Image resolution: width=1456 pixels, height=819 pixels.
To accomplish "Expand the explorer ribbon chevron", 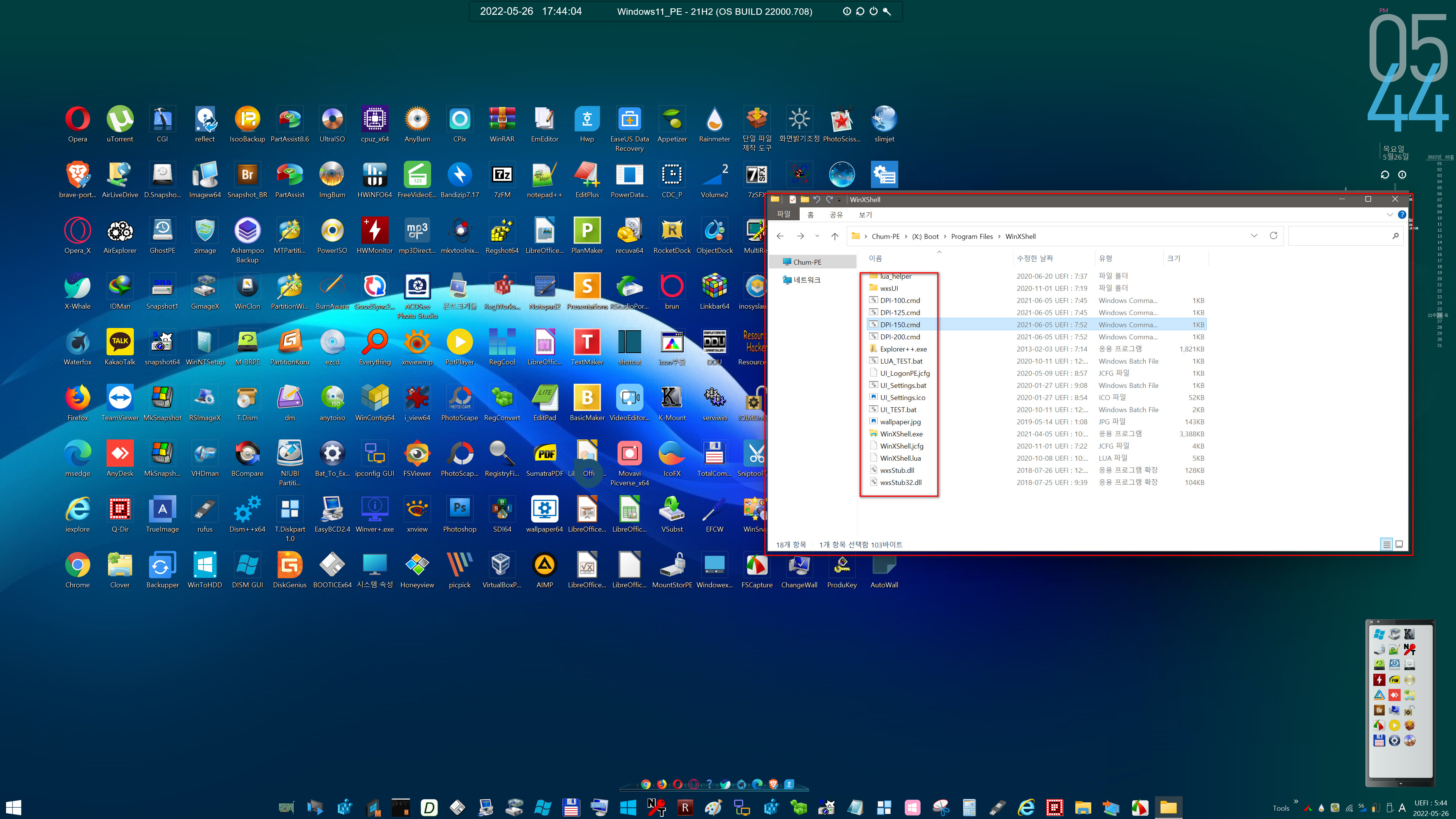I will coord(1390,215).
